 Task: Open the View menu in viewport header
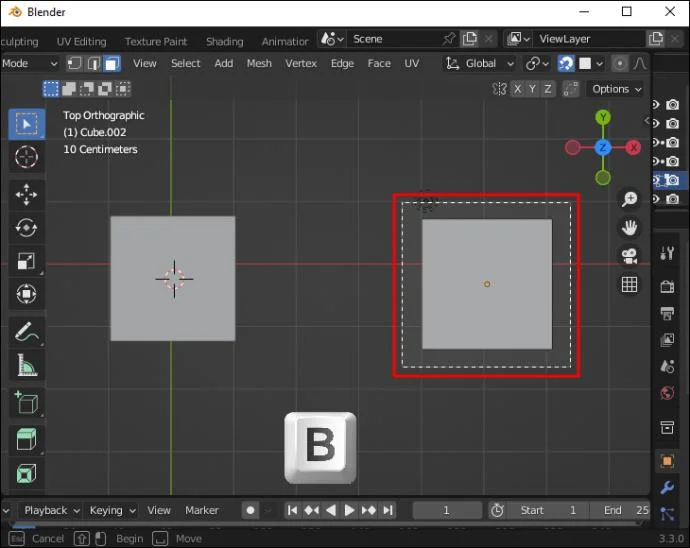coord(145,64)
